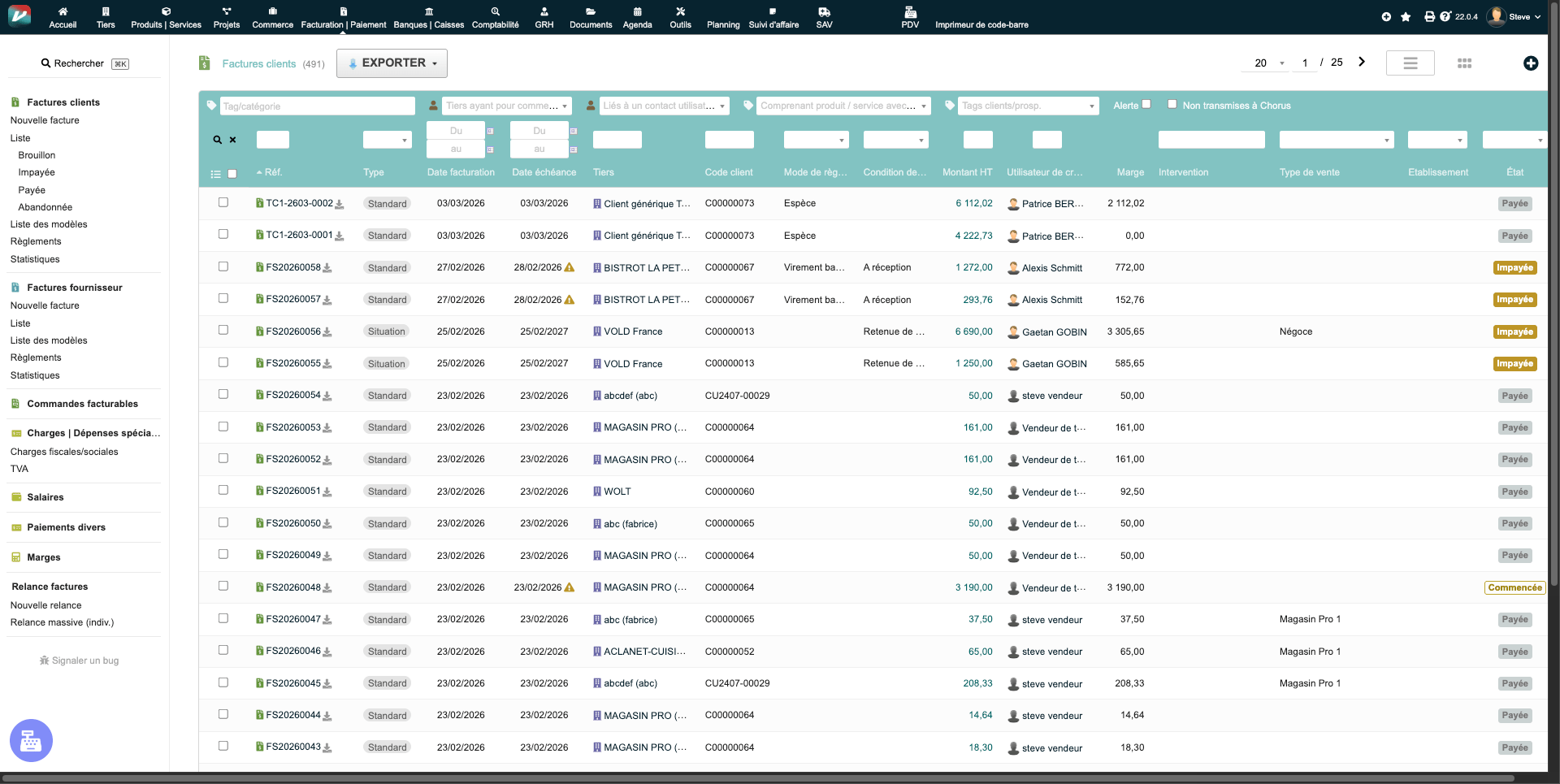Click the Tag/catégorie filter input field

coord(317,106)
